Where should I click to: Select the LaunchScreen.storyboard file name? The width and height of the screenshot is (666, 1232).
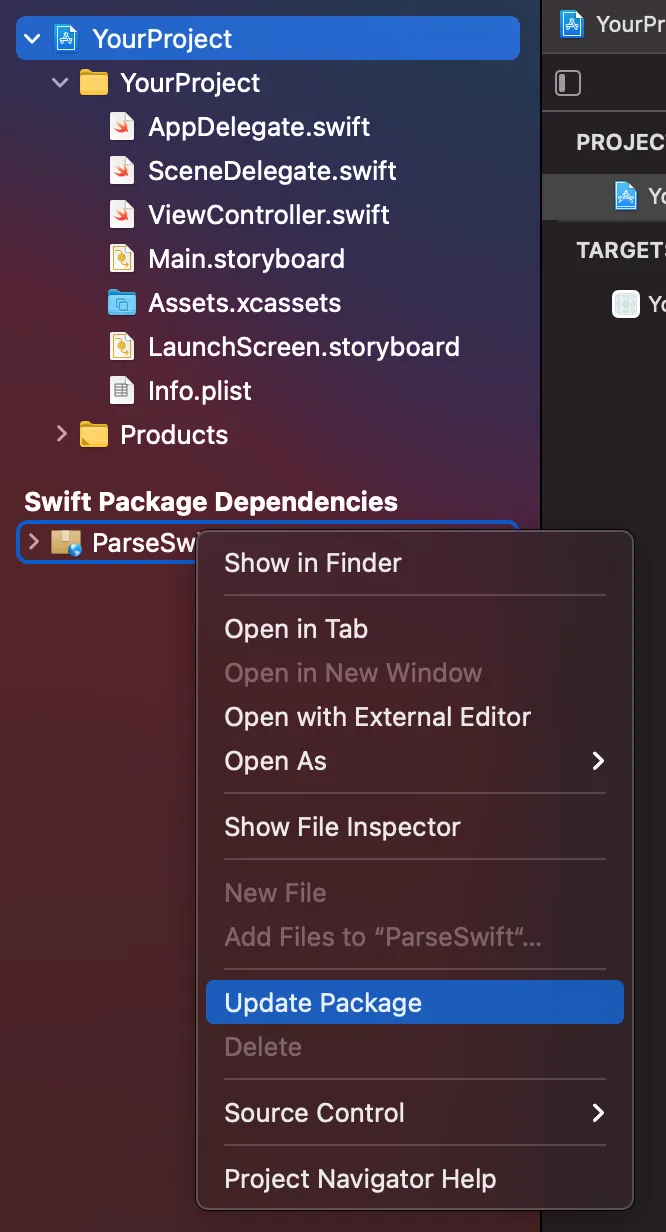click(x=304, y=347)
